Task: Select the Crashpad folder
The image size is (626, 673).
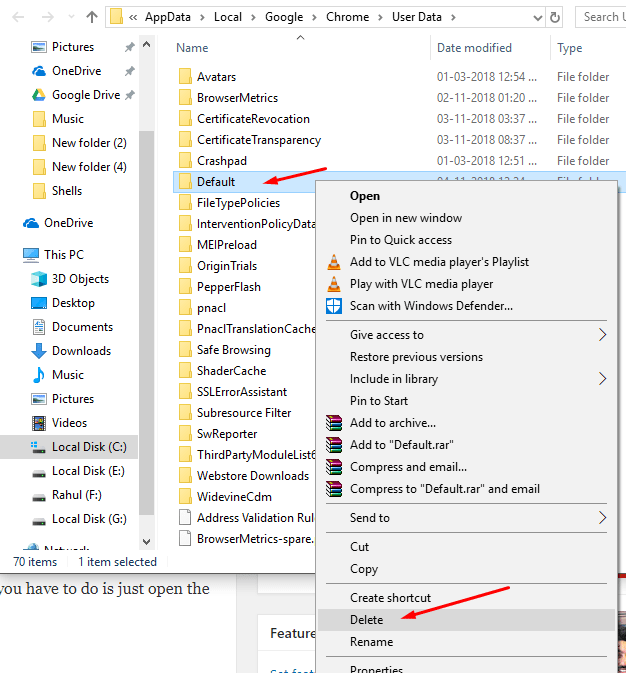Action: tap(221, 161)
